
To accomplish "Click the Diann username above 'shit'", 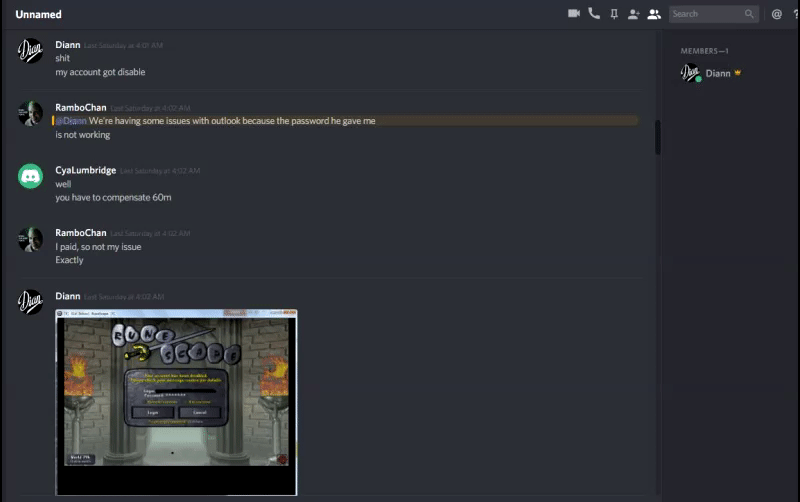I will tap(68, 45).
